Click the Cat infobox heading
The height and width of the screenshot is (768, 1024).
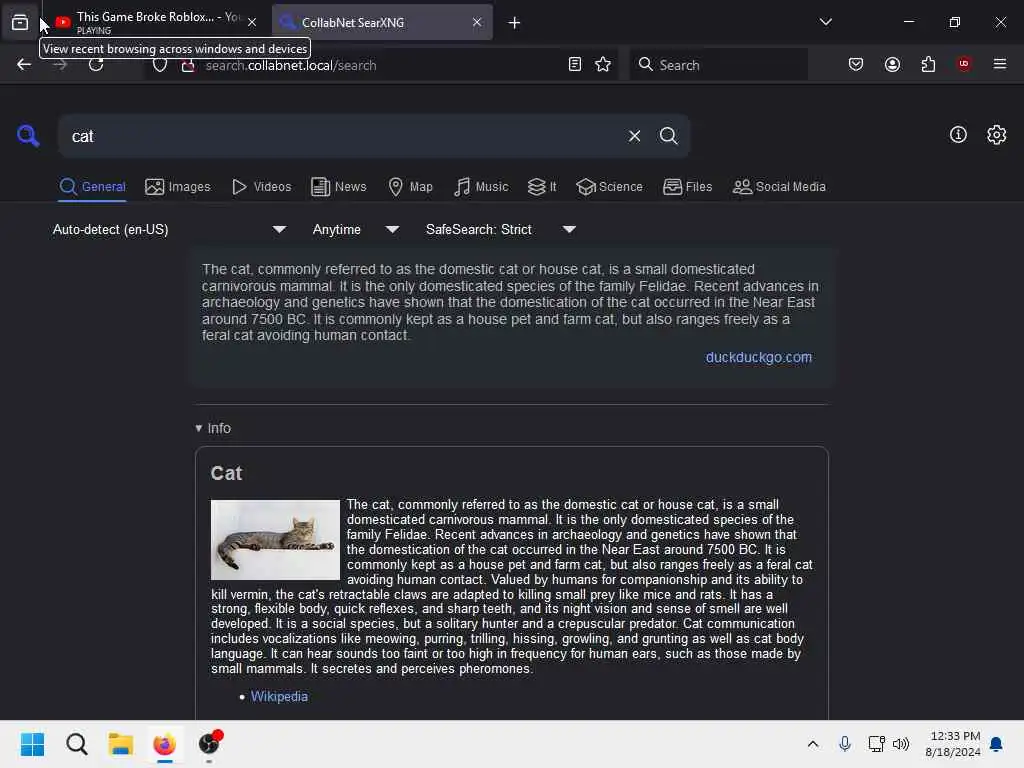pos(226,473)
